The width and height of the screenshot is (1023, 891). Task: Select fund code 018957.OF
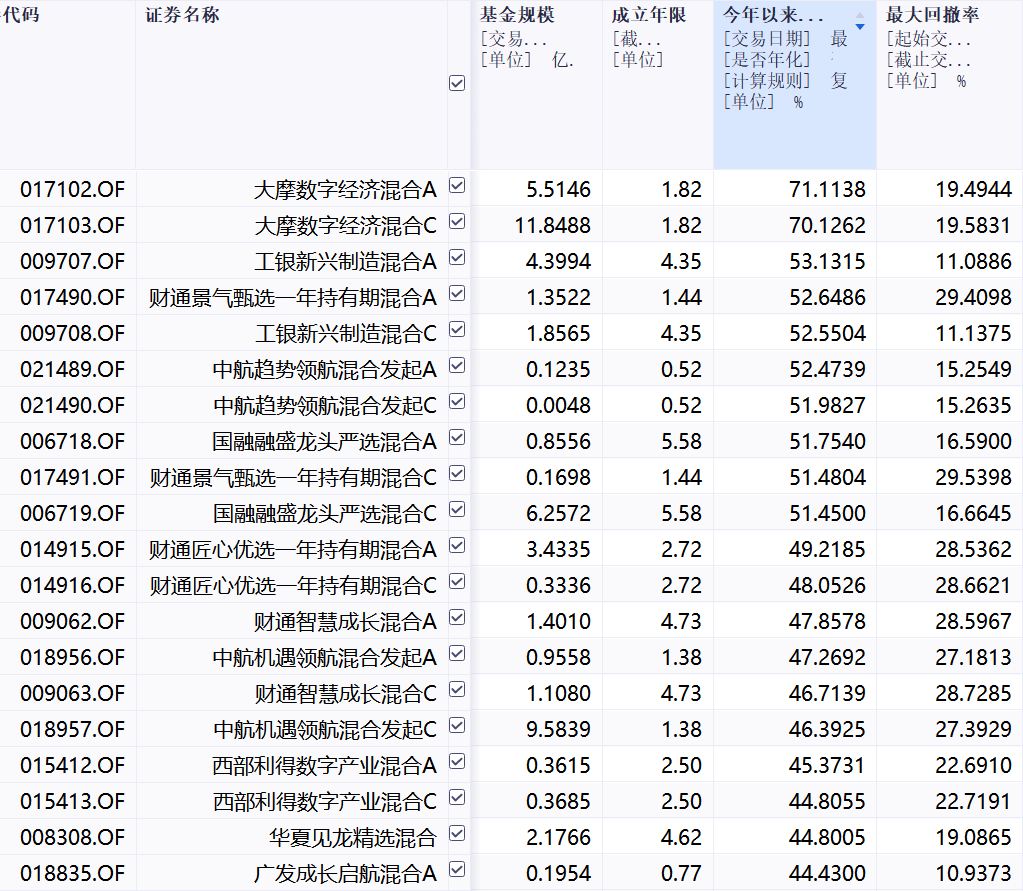click(72, 729)
